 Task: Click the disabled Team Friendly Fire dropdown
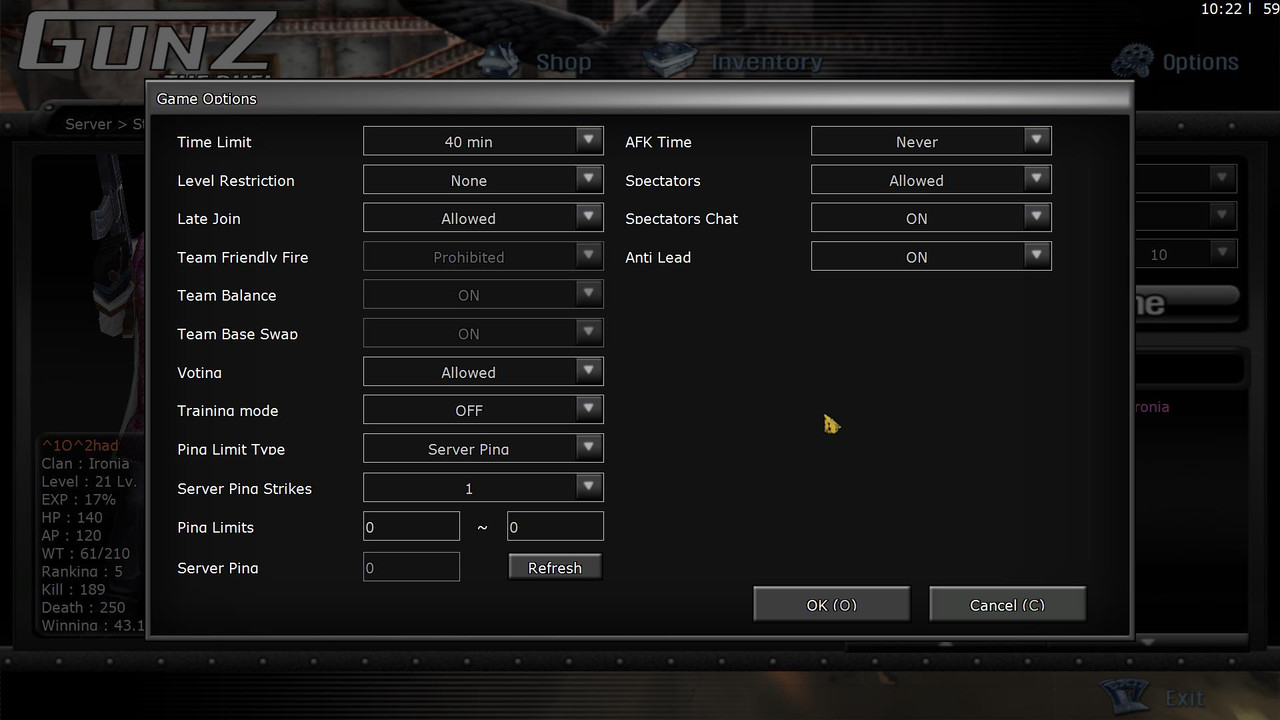[483, 257]
